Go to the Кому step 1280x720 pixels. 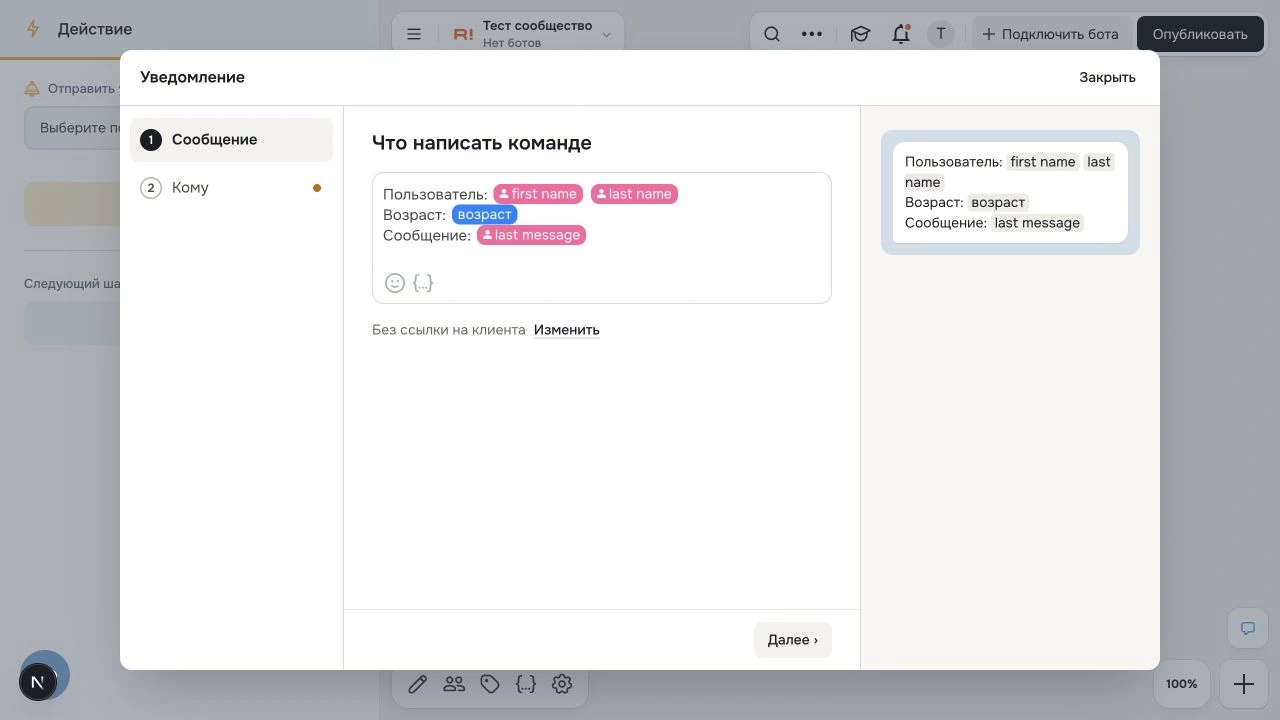231,188
